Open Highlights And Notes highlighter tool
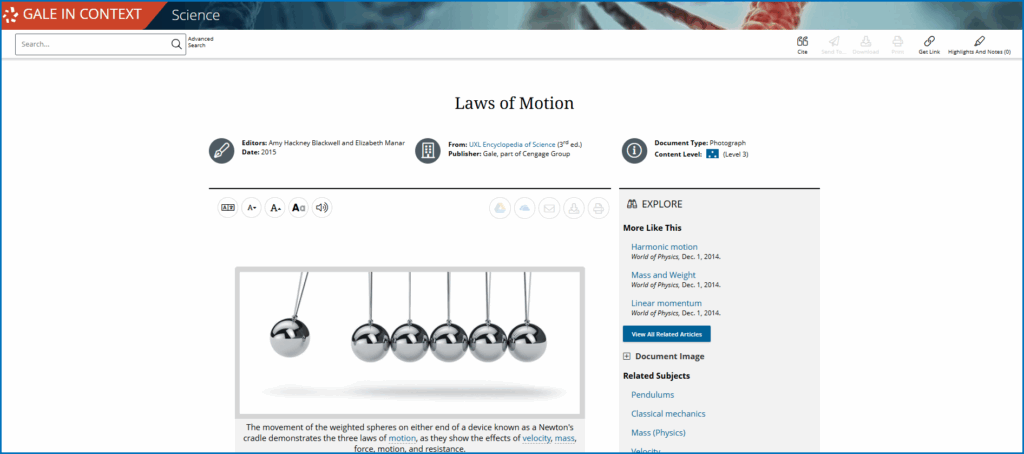Viewport: 1024px width, 454px height. click(978, 41)
